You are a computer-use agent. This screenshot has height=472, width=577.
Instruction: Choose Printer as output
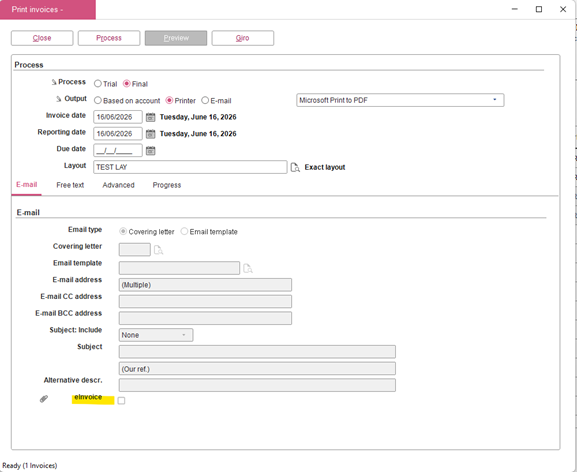coord(169,100)
